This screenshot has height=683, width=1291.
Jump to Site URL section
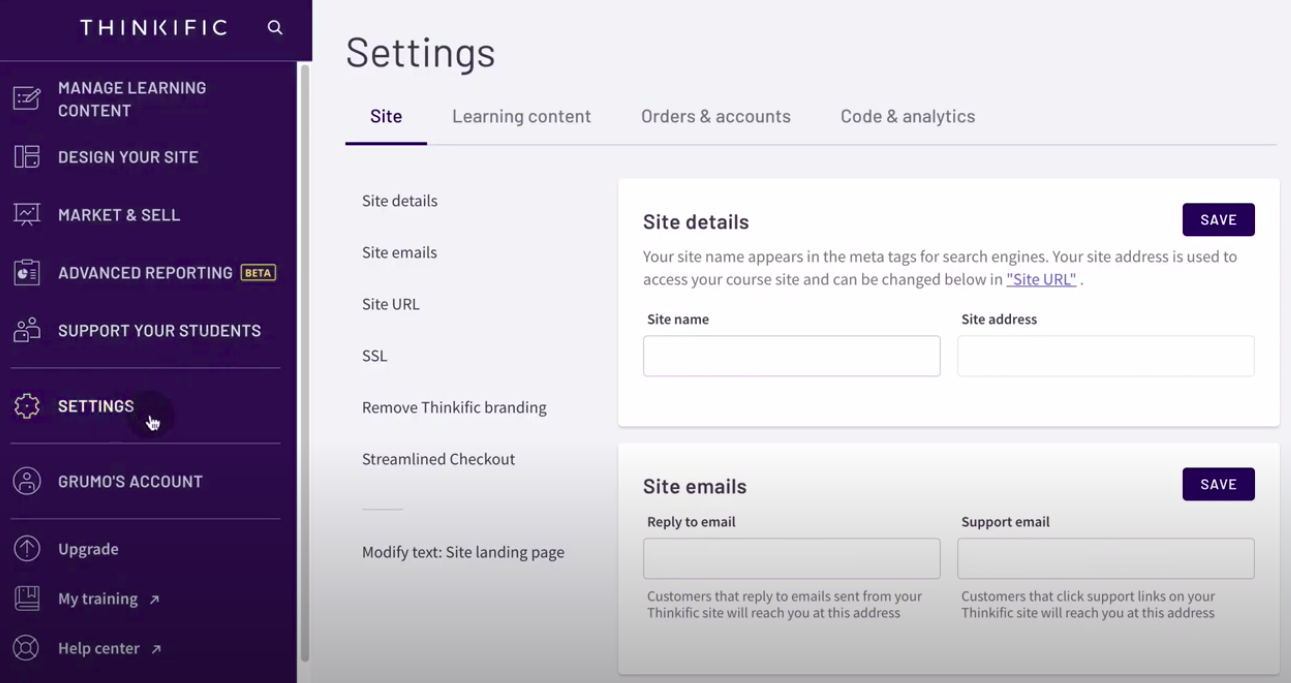(x=391, y=304)
